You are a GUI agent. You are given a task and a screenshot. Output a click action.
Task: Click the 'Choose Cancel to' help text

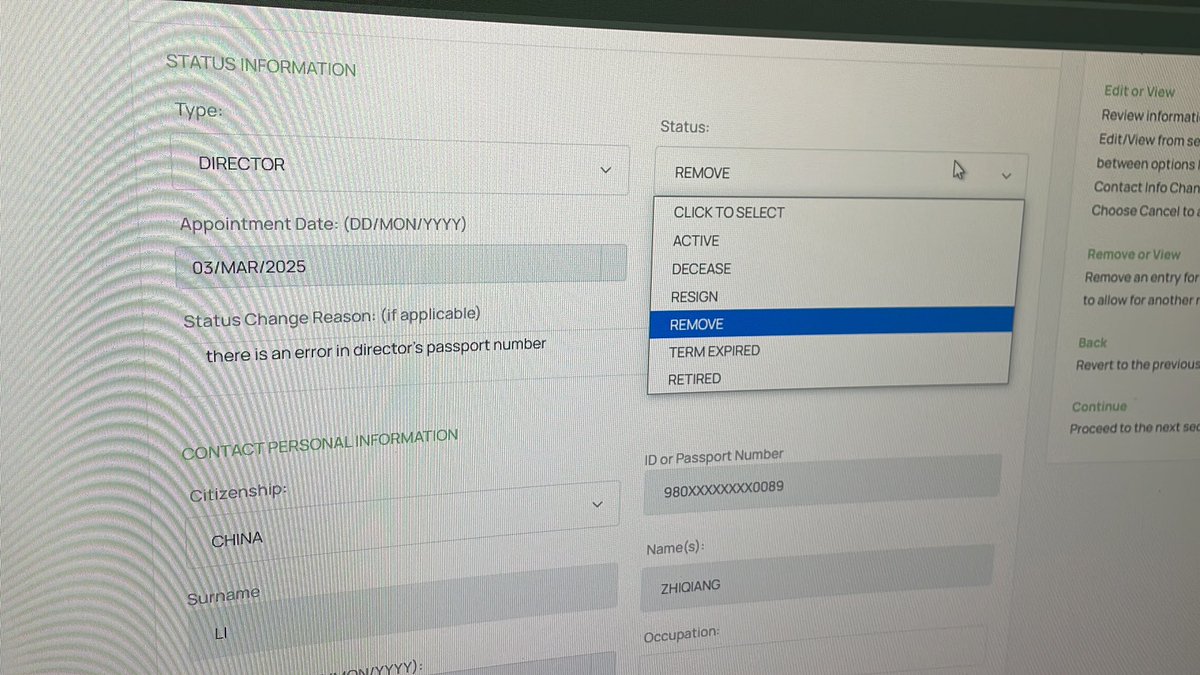1144,211
